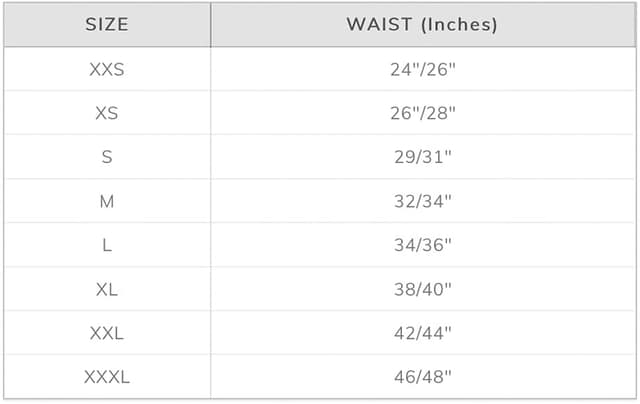Click the vertical divider between header columns
This screenshot has height=404, width=640.
(211, 25)
